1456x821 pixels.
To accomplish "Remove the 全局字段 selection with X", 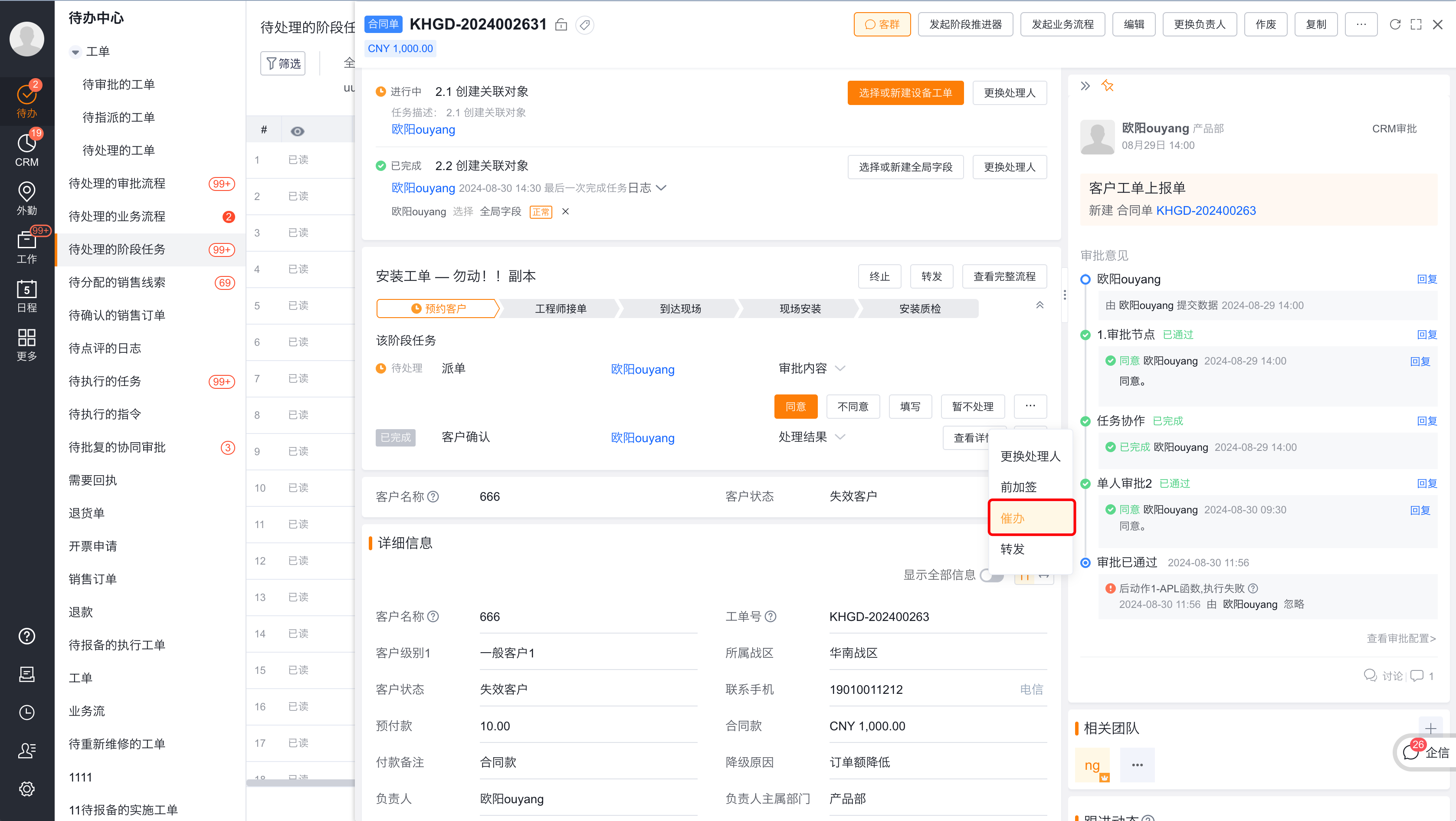I will click(x=565, y=211).
